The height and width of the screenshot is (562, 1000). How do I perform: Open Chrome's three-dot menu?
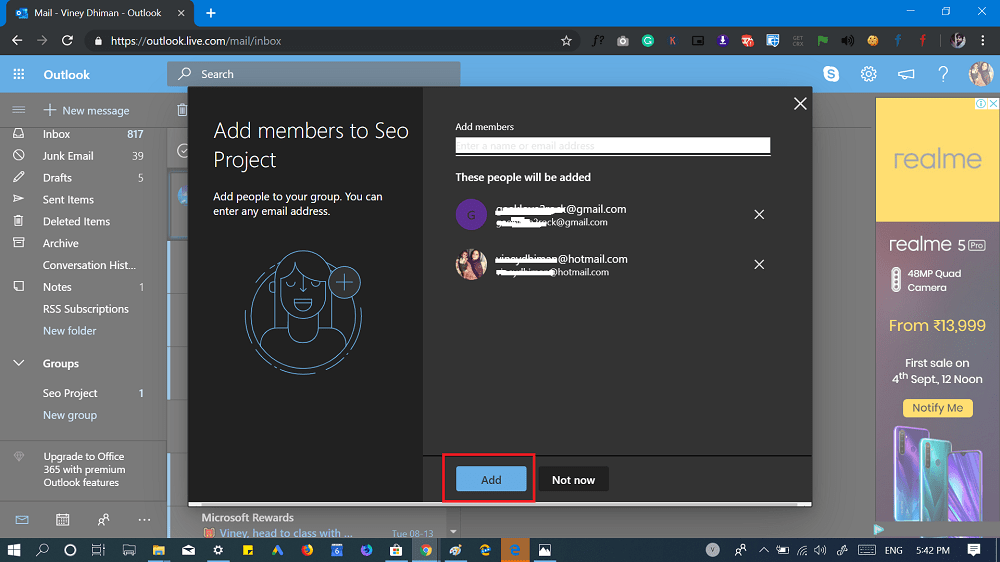pos(983,40)
